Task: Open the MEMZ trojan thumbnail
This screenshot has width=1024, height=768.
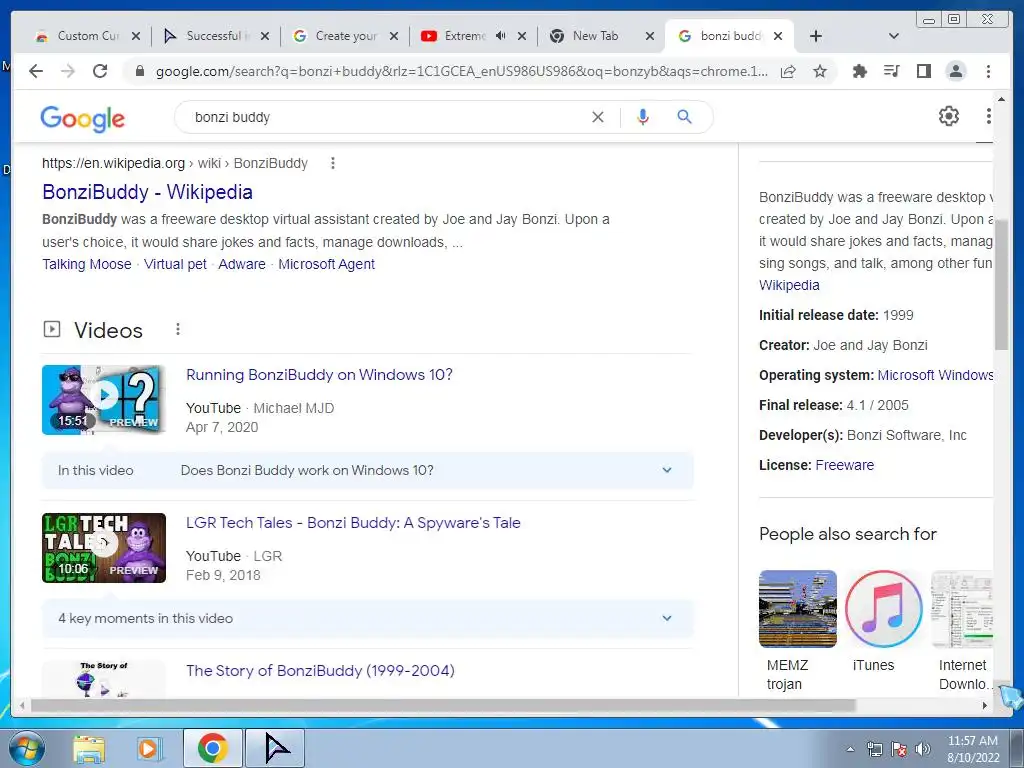Action: tap(797, 609)
